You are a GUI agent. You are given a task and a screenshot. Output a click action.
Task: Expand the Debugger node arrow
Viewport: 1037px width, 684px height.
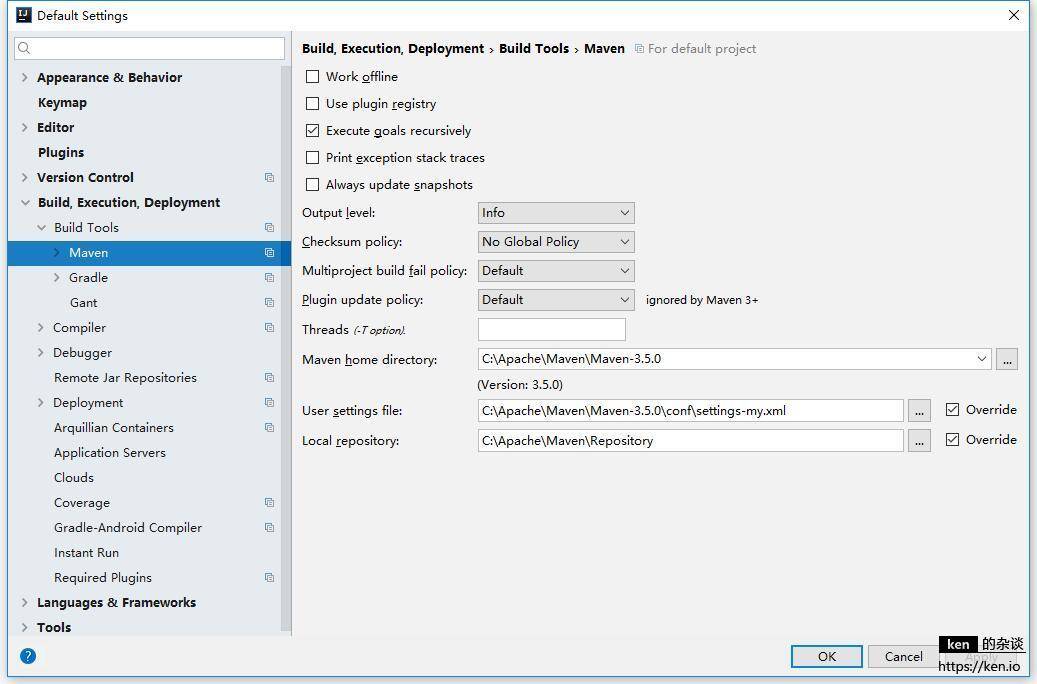(41, 353)
